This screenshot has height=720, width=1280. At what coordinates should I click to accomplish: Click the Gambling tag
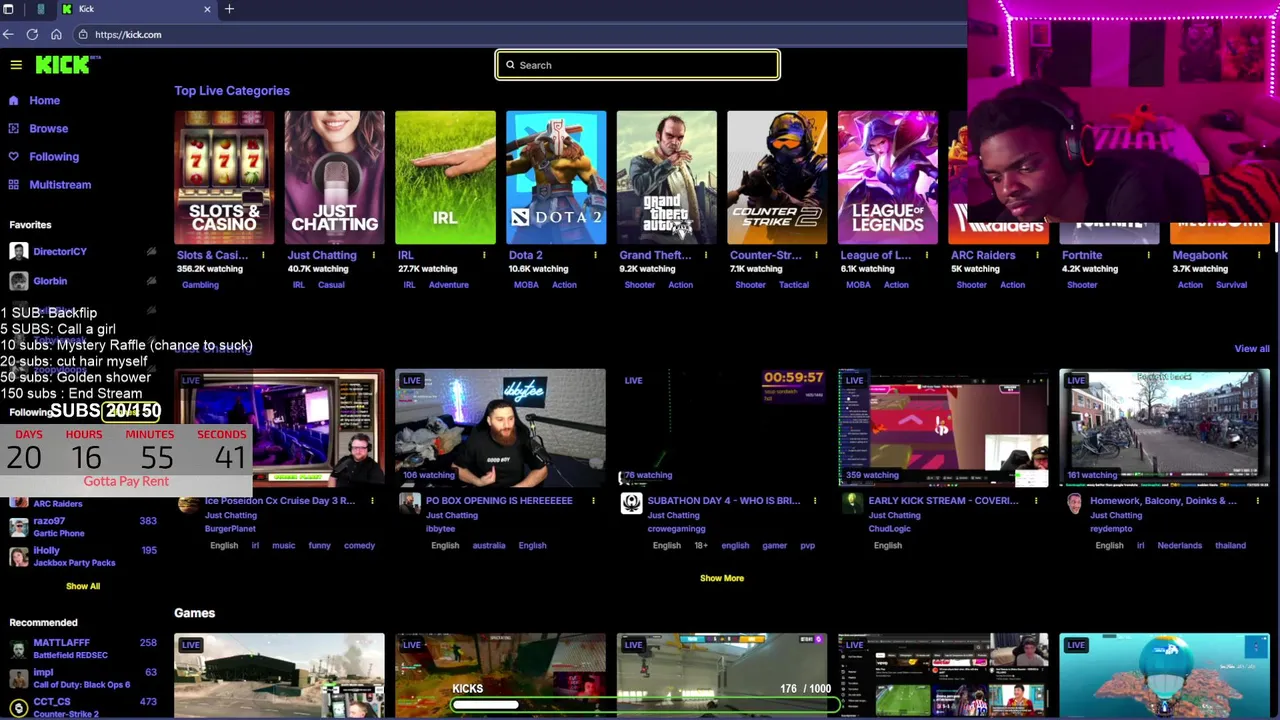tap(200, 285)
